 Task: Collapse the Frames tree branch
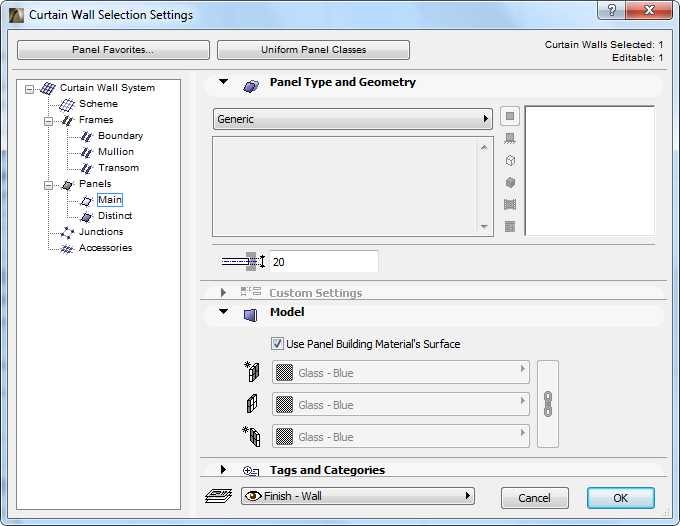48,121
